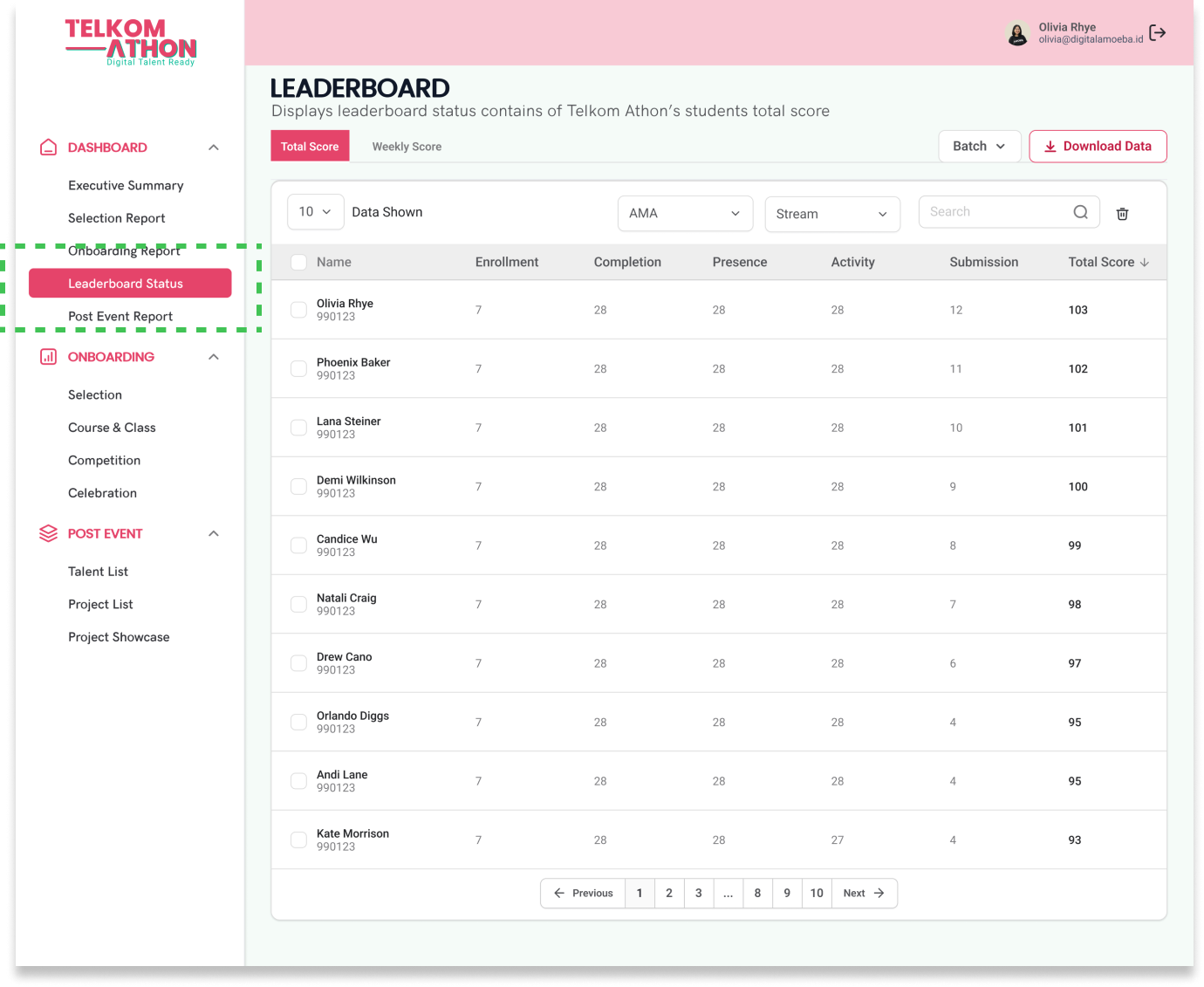Open the Batch dropdown
1204x987 pixels.
[979, 147]
